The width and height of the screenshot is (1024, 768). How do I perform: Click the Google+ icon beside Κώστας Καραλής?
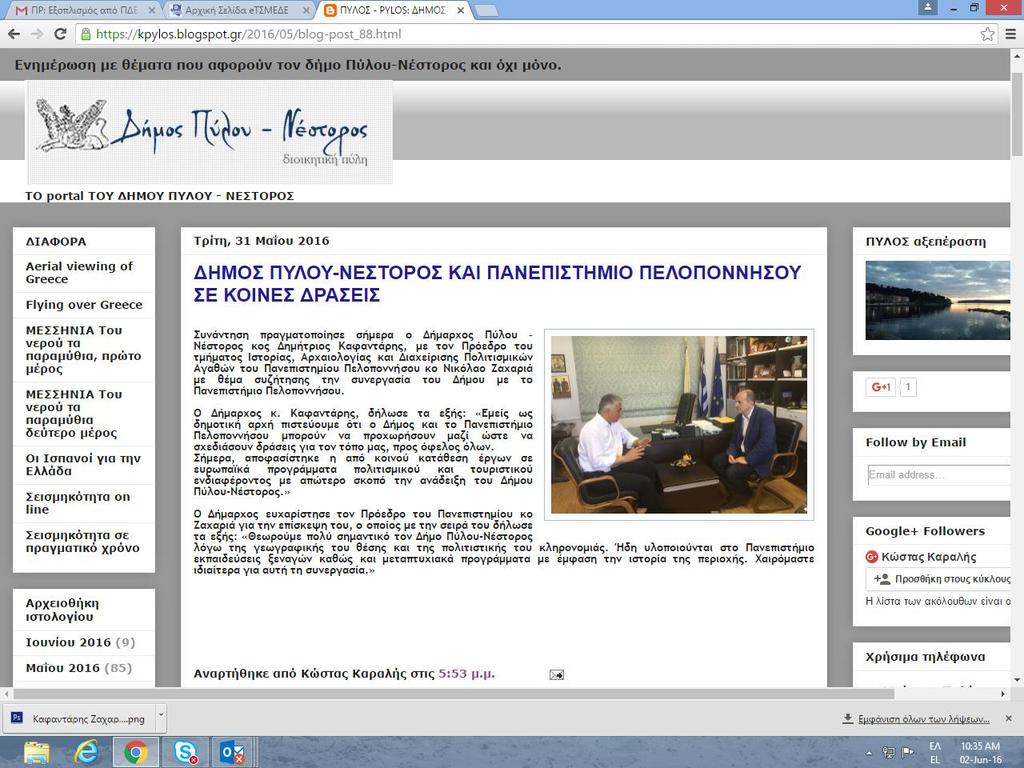point(871,557)
